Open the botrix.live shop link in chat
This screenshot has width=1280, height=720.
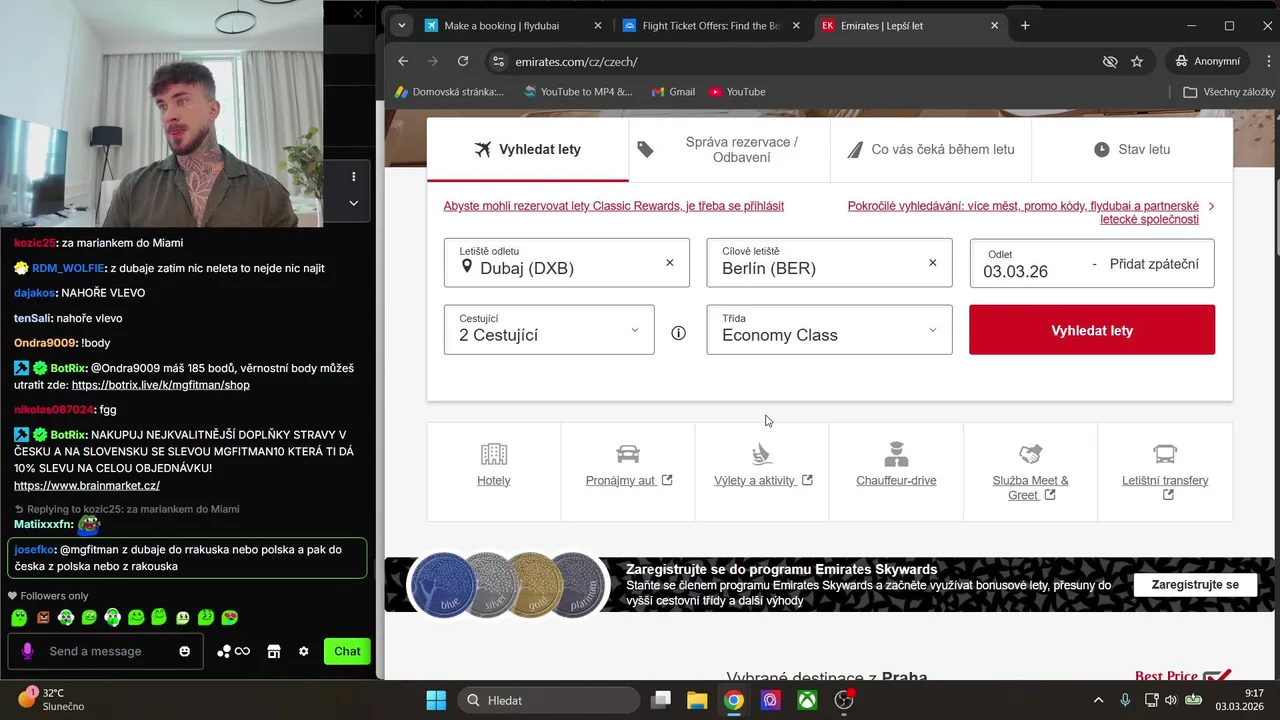point(161,385)
